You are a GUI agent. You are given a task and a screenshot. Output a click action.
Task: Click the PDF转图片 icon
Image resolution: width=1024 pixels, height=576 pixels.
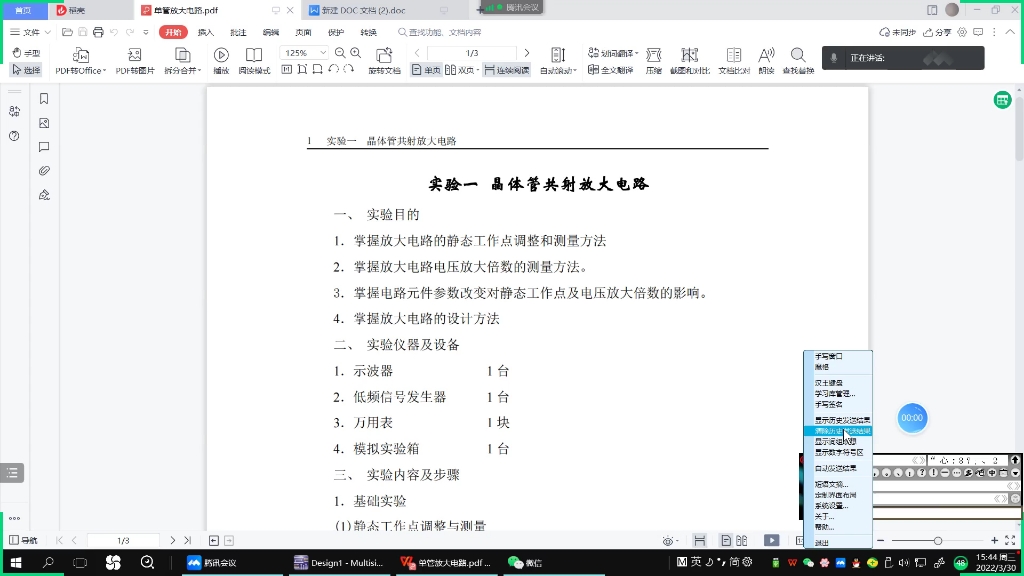(x=134, y=57)
